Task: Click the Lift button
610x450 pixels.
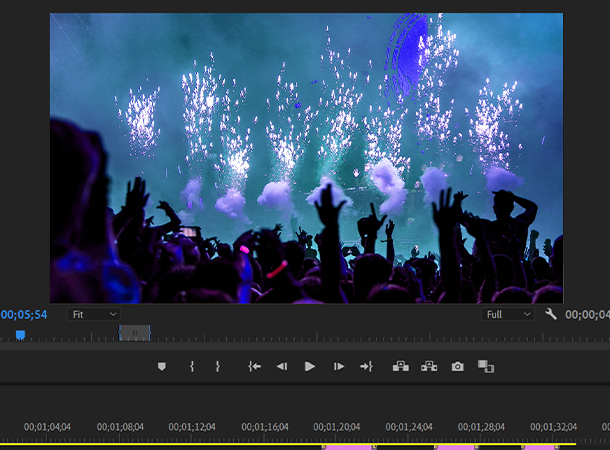Action: (x=401, y=367)
